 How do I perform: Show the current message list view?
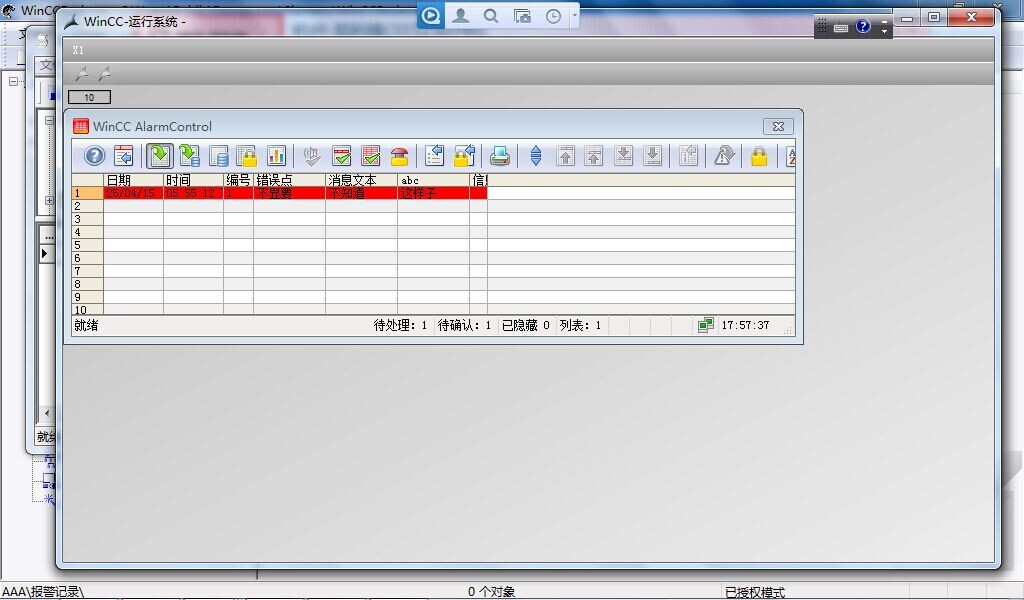[159, 156]
